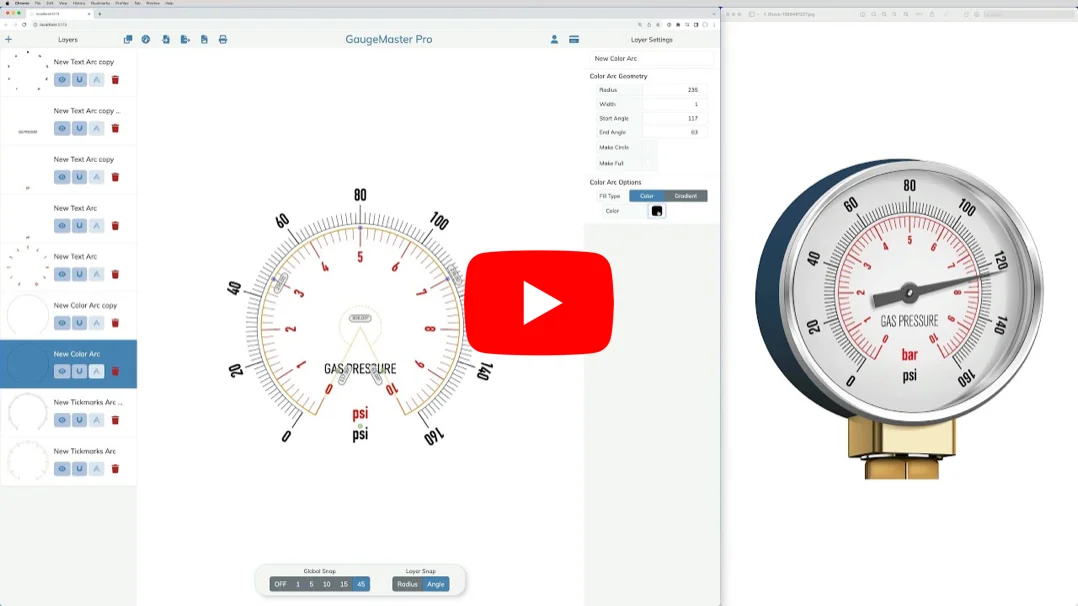This screenshot has width=1078, height=606.
Task: Open the black Color swatch picker
Action: pyautogui.click(x=657, y=211)
